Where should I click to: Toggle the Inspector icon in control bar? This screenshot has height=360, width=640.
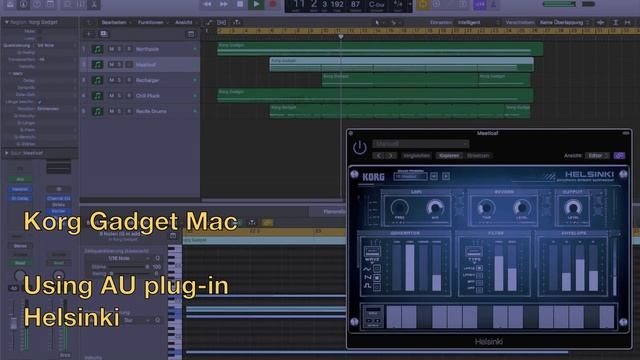(x=24, y=4)
